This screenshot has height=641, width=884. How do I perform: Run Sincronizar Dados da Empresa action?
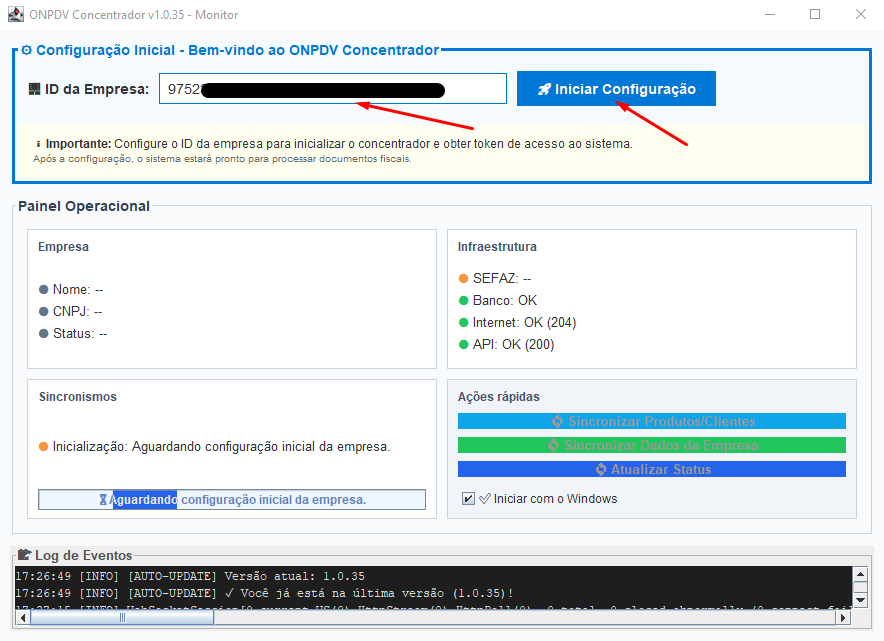click(x=652, y=445)
